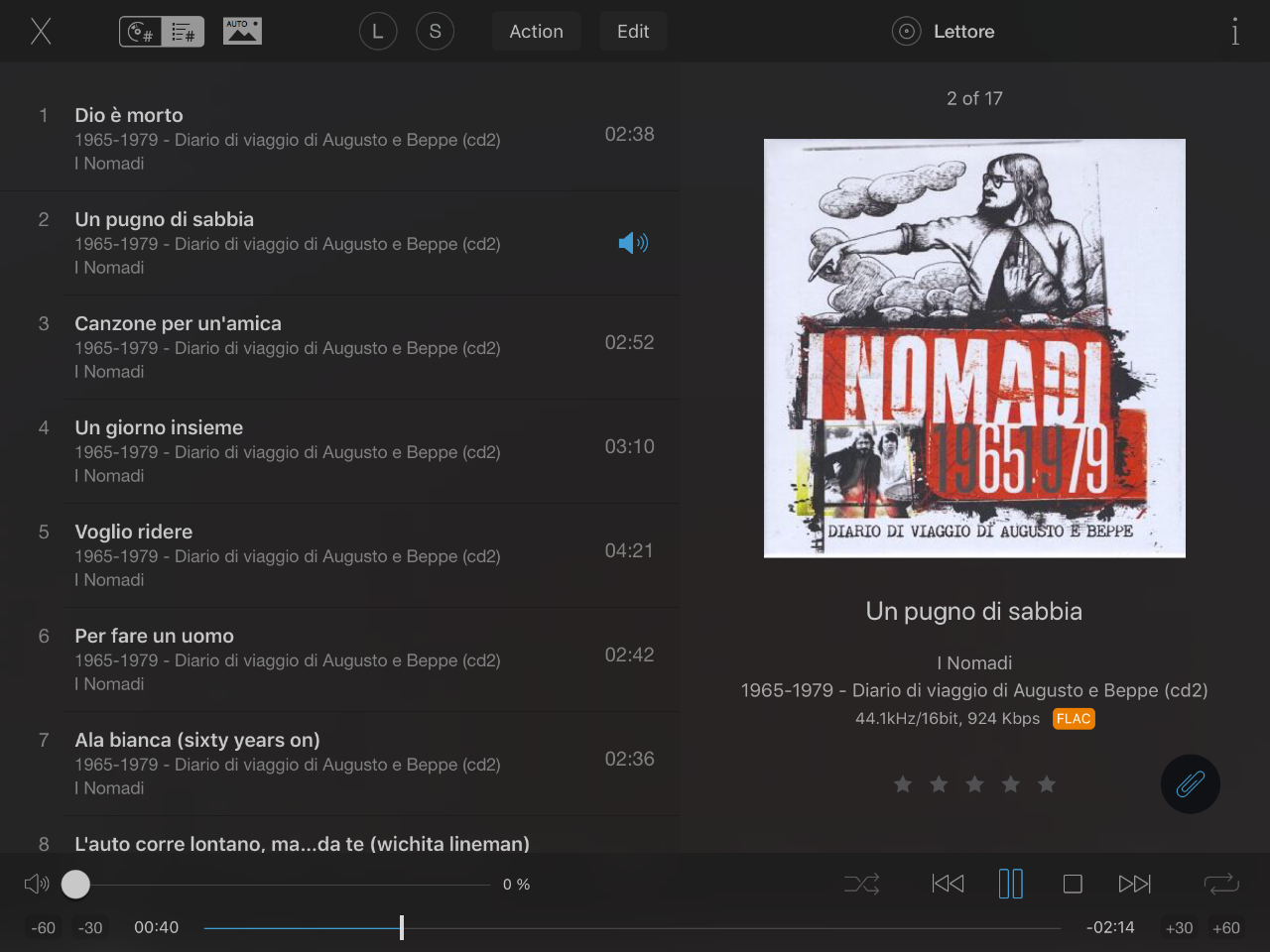Skip to the next track
1270x952 pixels.
click(x=1134, y=884)
